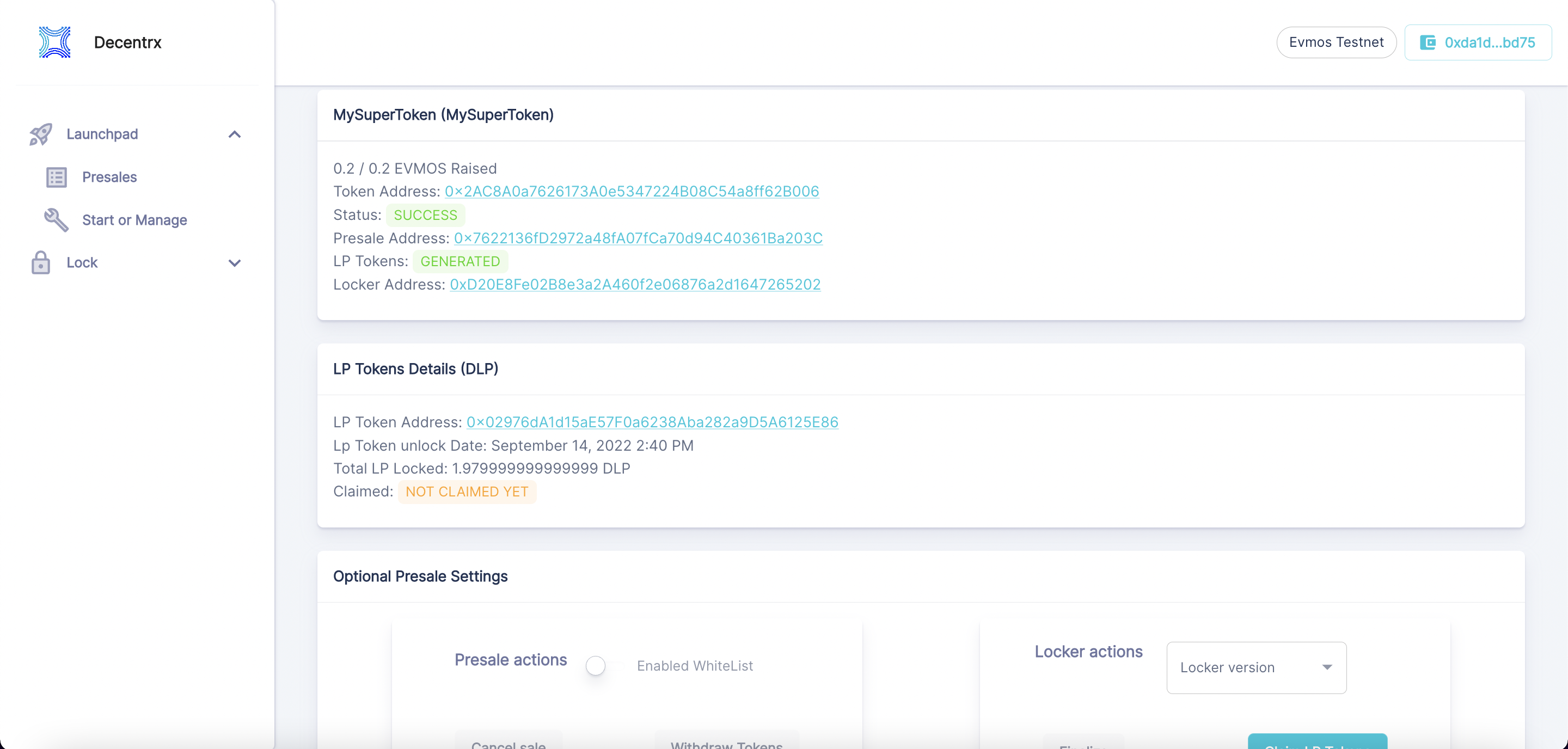Click the NOT CLAIMED YET badge

(x=467, y=492)
